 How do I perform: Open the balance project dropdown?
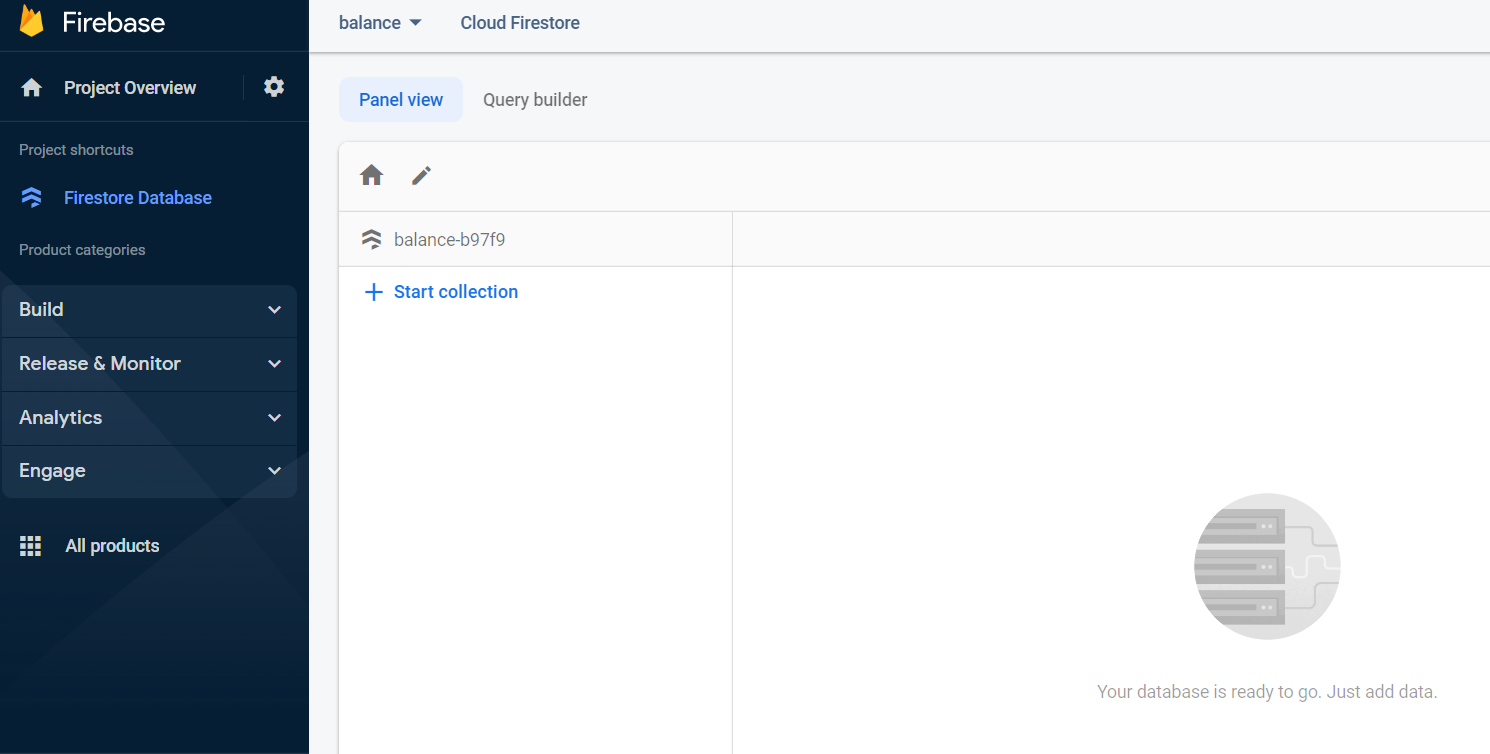380,23
